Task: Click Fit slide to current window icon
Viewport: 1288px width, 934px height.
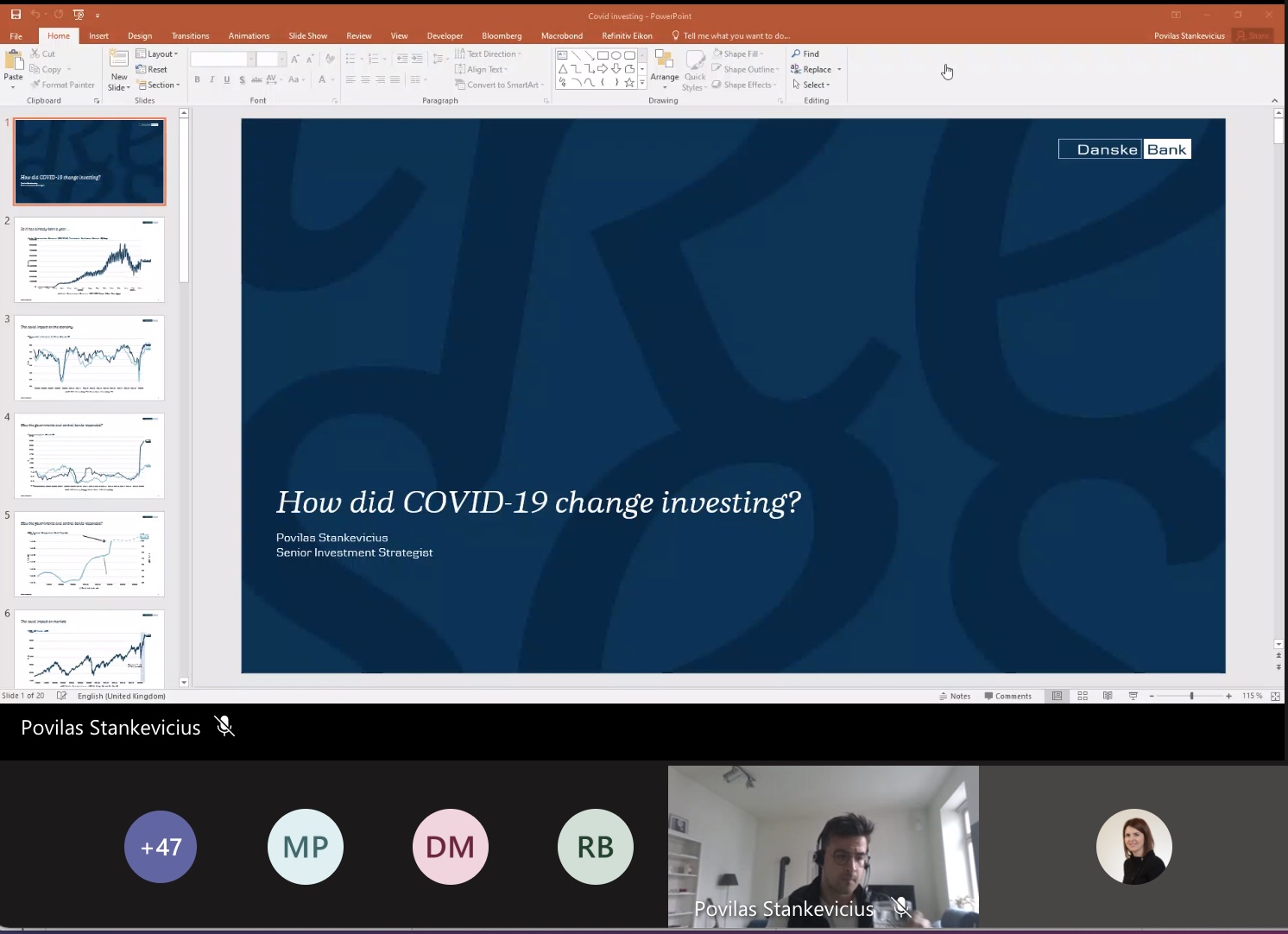Action: tap(1275, 696)
